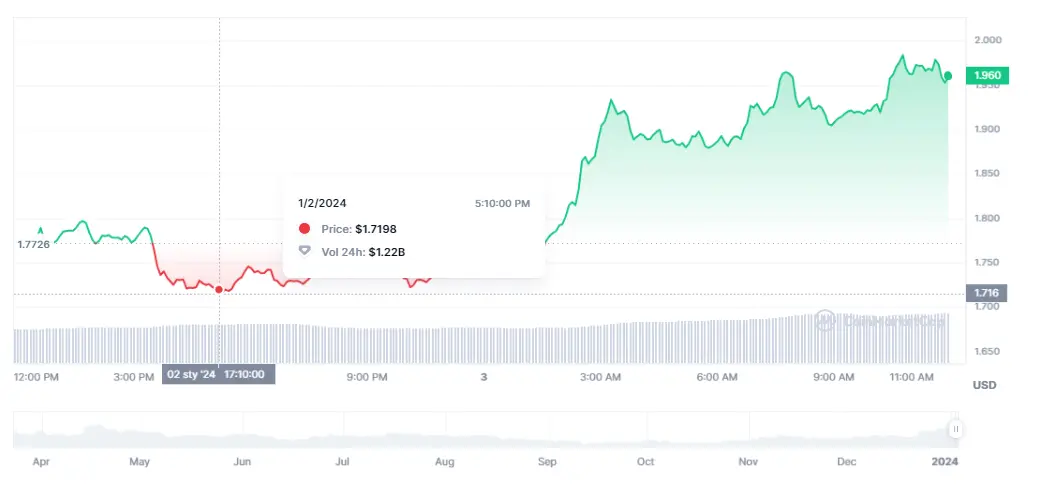The height and width of the screenshot is (486, 1038).
Task: Click 2024 on the navigator timeline
Action: 945,462
